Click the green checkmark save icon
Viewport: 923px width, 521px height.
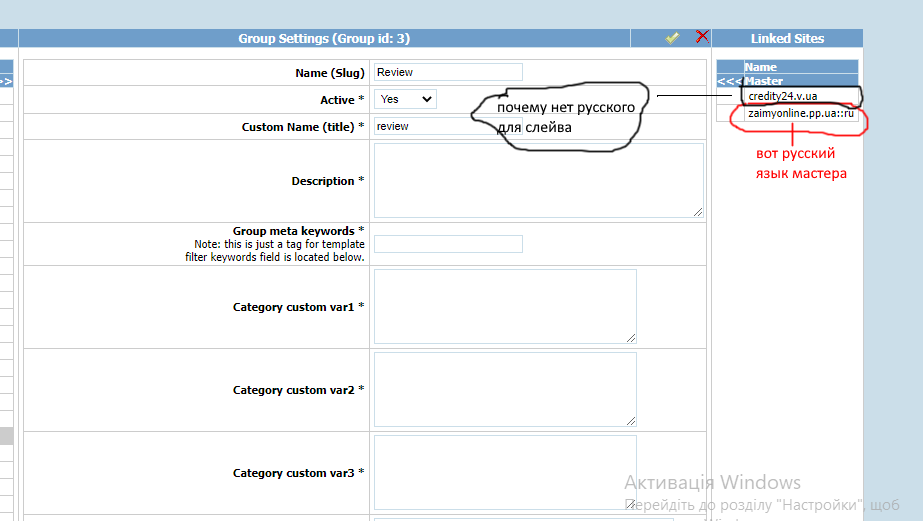click(672, 38)
